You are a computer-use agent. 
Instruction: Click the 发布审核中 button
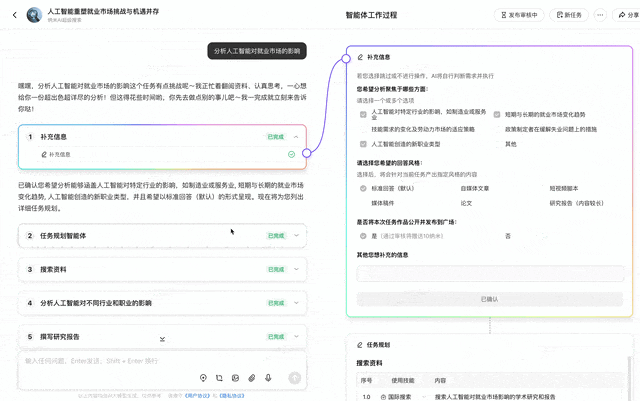coord(518,15)
